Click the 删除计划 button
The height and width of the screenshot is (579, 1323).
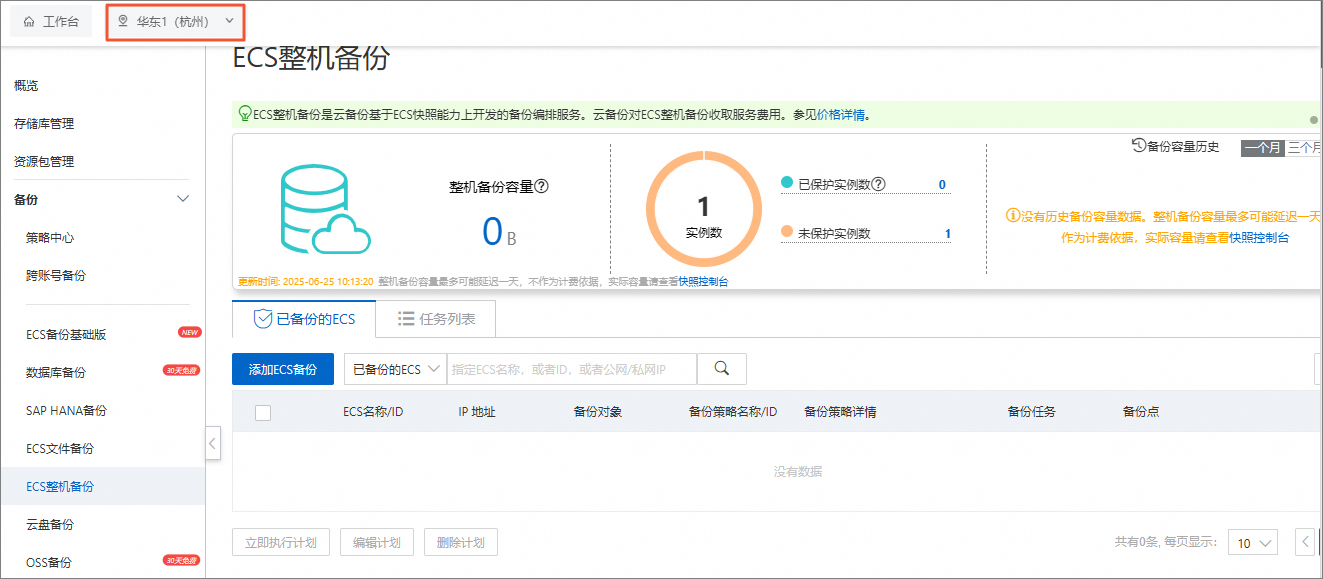(461, 543)
